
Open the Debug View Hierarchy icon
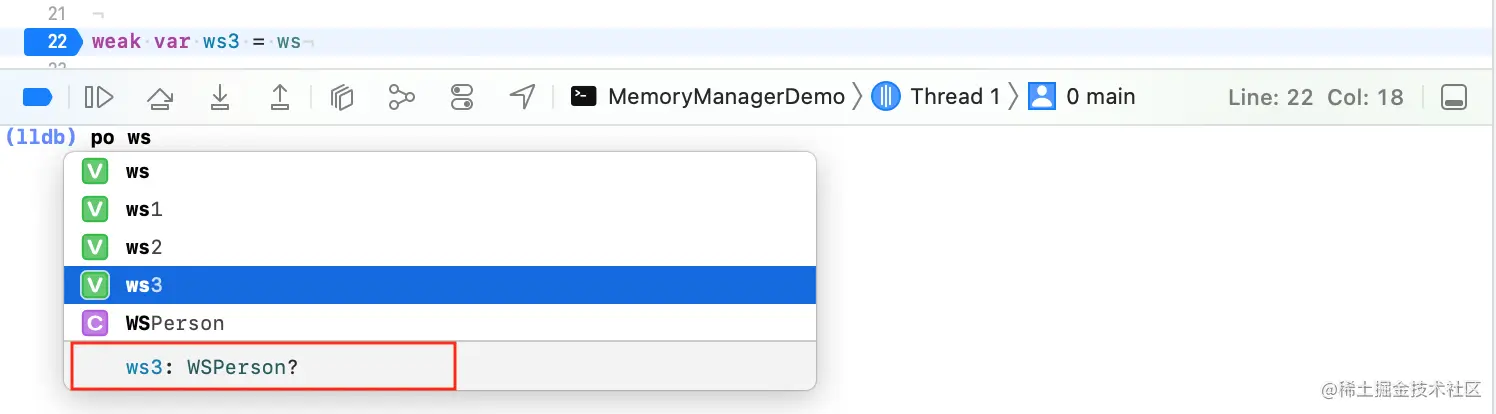click(342, 97)
